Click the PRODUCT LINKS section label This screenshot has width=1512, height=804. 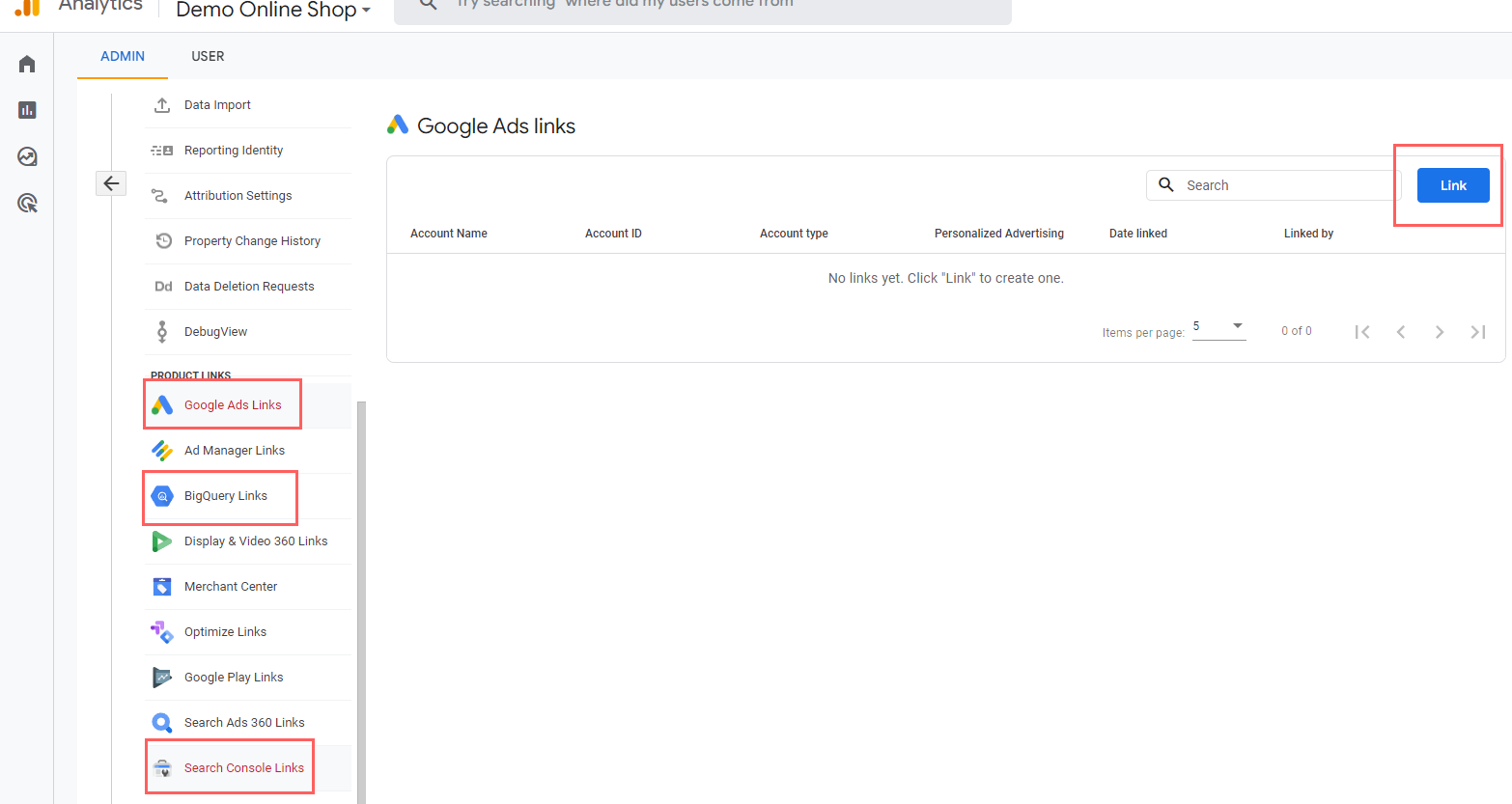(191, 375)
